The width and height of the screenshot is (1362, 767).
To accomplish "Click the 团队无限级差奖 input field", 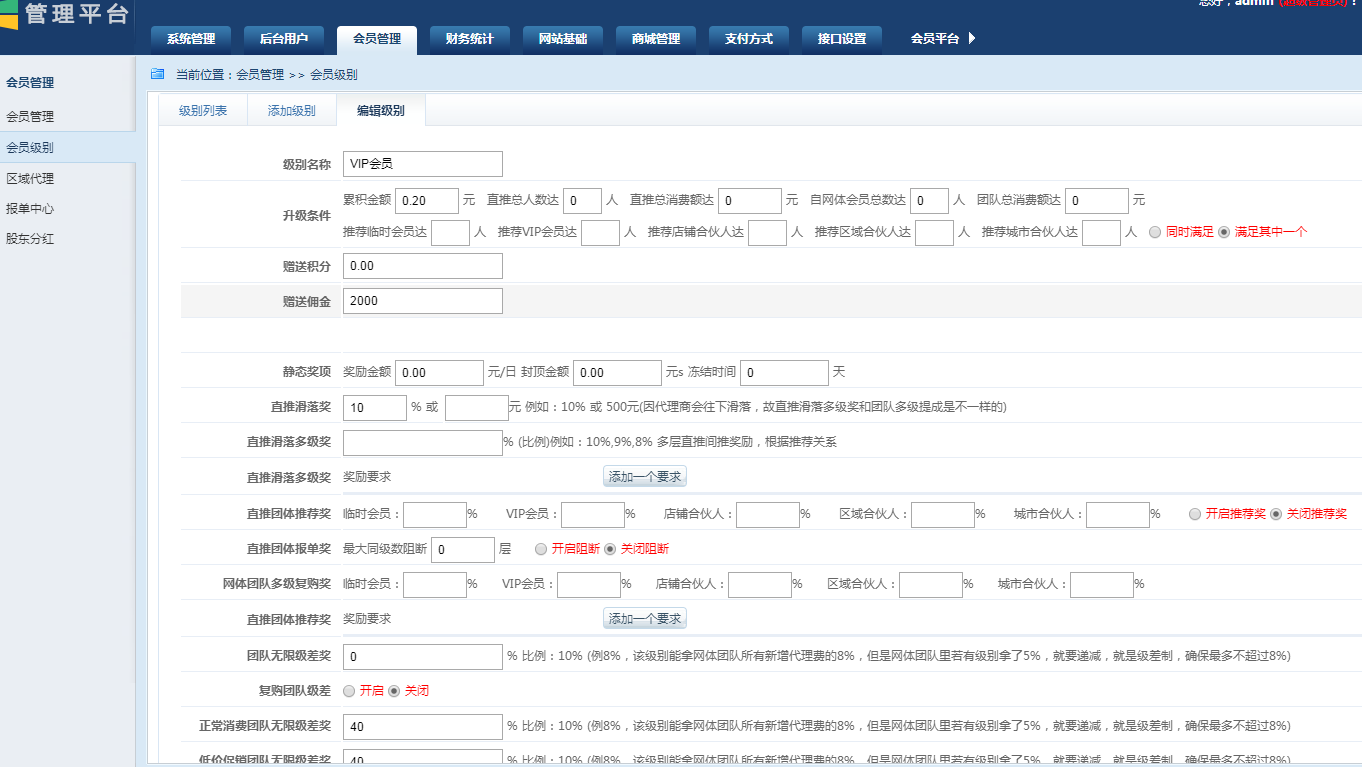I will point(423,656).
